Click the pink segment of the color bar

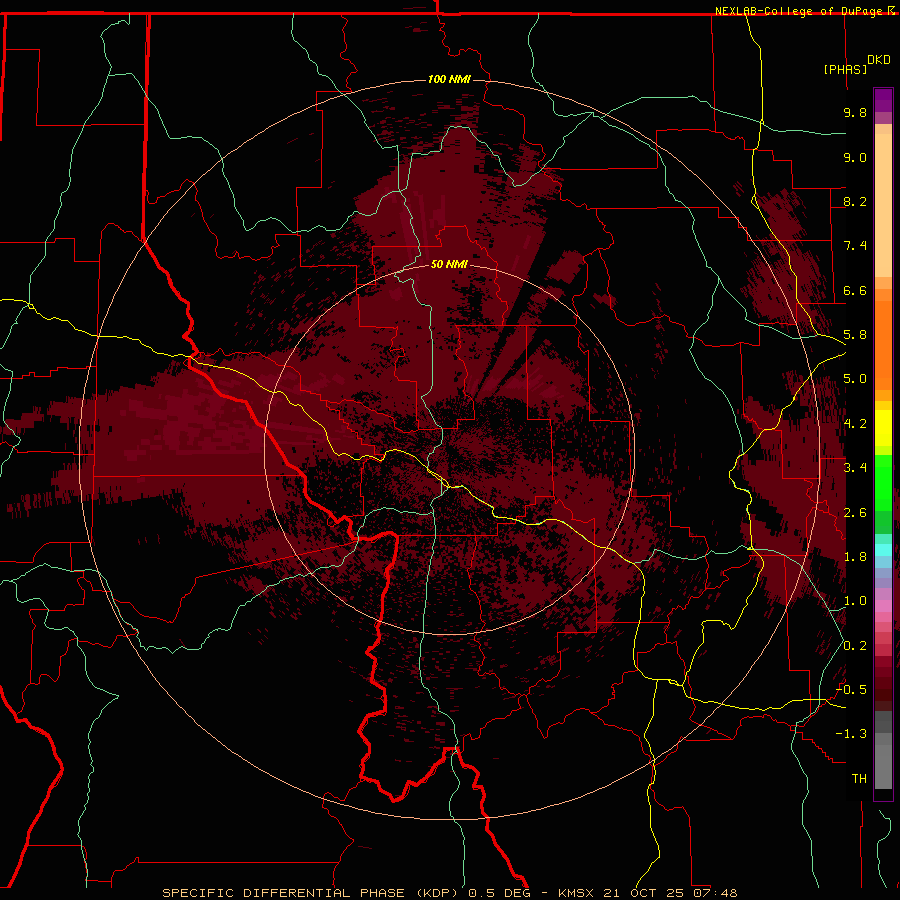(x=883, y=605)
